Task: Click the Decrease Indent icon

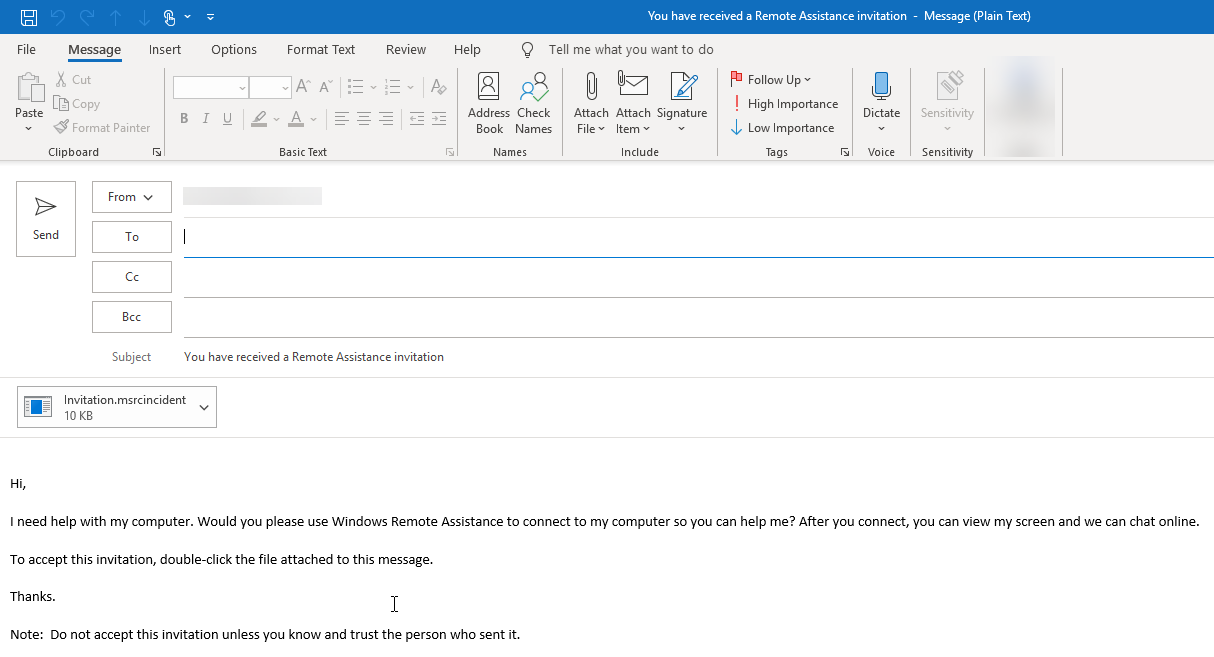Action: (417, 119)
